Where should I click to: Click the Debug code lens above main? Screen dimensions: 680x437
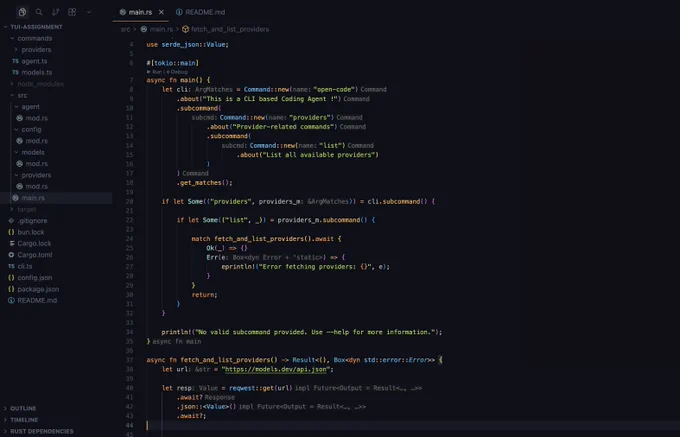coord(179,72)
